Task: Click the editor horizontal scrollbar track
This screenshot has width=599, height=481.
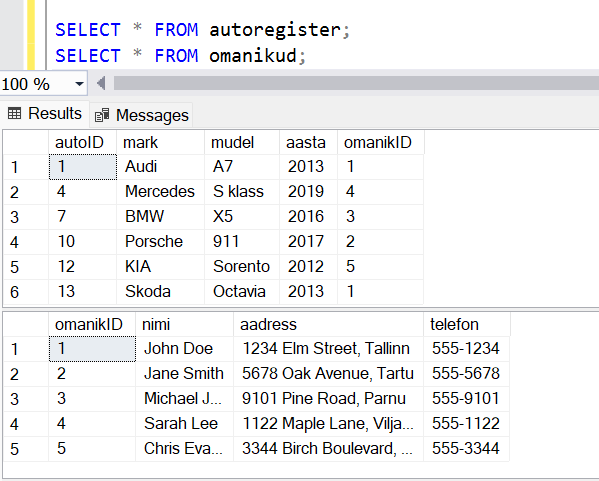Action: [356, 83]
